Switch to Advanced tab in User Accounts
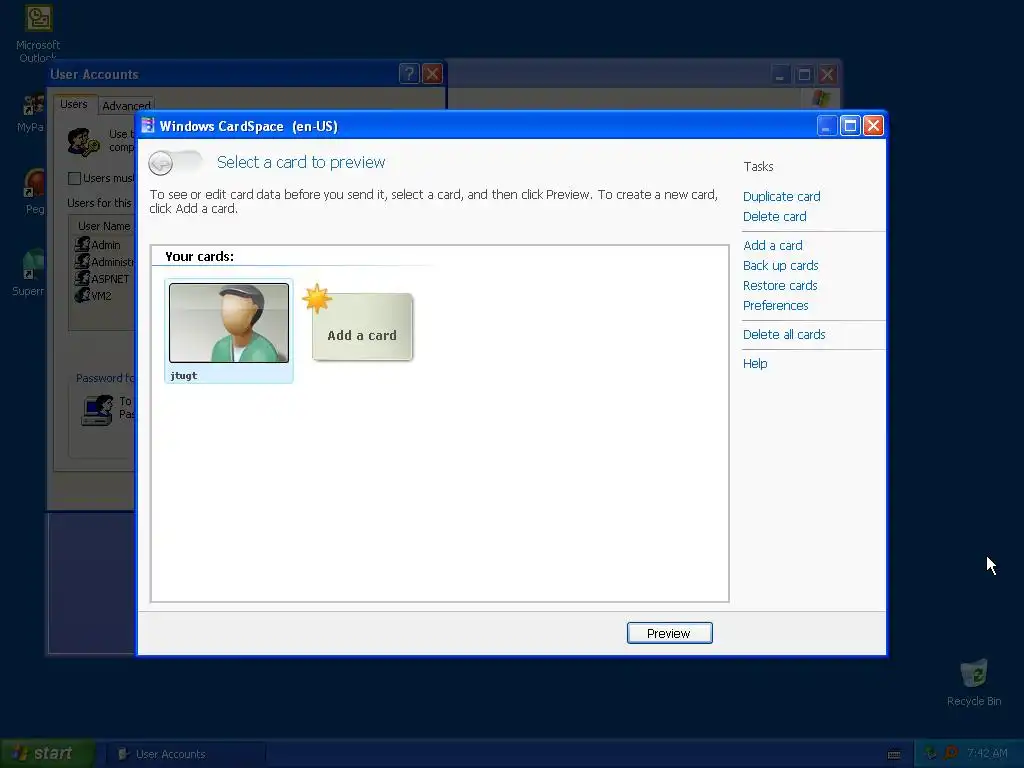The height and width of the screenshot is (768, 1024). pyautogui.click(x=126, y=106)
